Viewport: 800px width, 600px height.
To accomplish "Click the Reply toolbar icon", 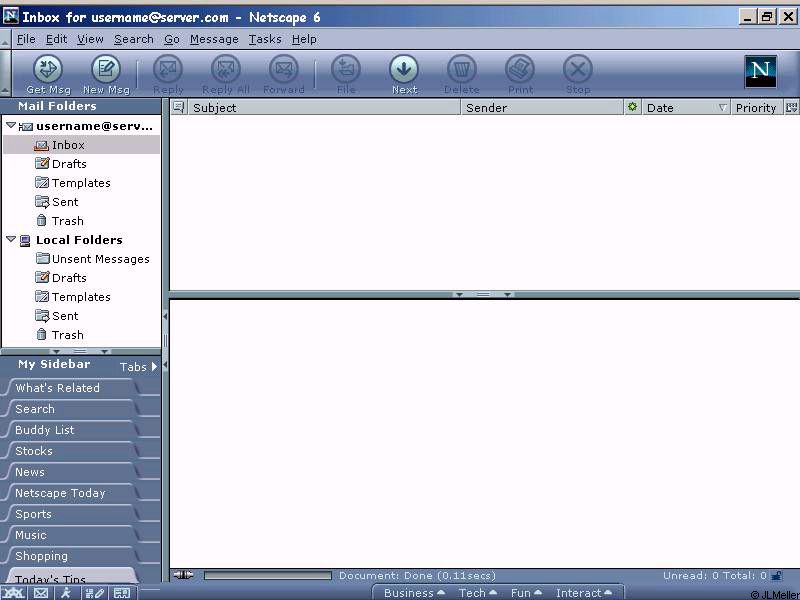I will 168,69.
